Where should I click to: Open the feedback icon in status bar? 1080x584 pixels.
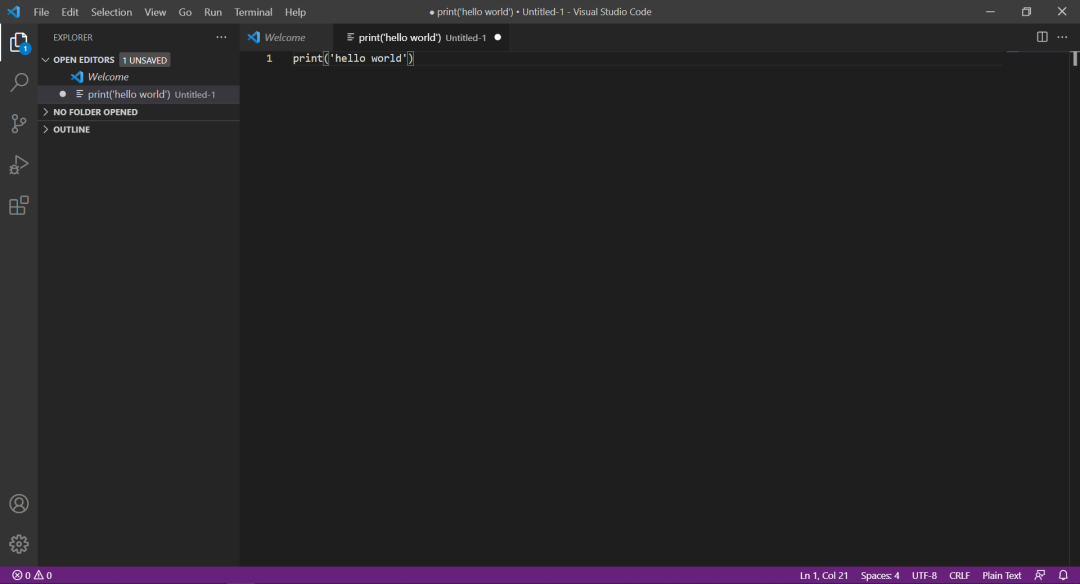click(1040, 575)
